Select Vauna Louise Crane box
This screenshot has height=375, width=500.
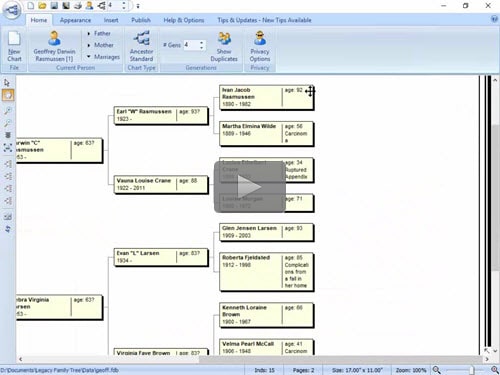click(x=161, y=184)
